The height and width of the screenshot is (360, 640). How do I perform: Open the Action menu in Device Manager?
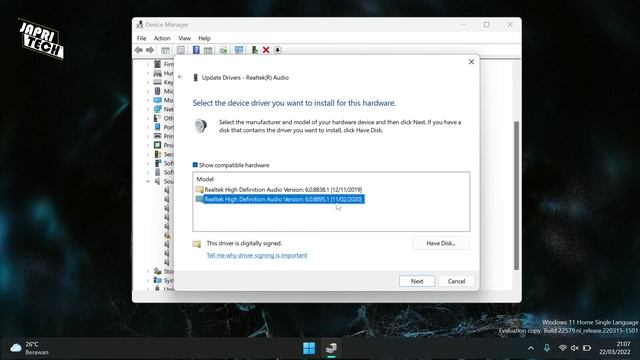[162, 38]
